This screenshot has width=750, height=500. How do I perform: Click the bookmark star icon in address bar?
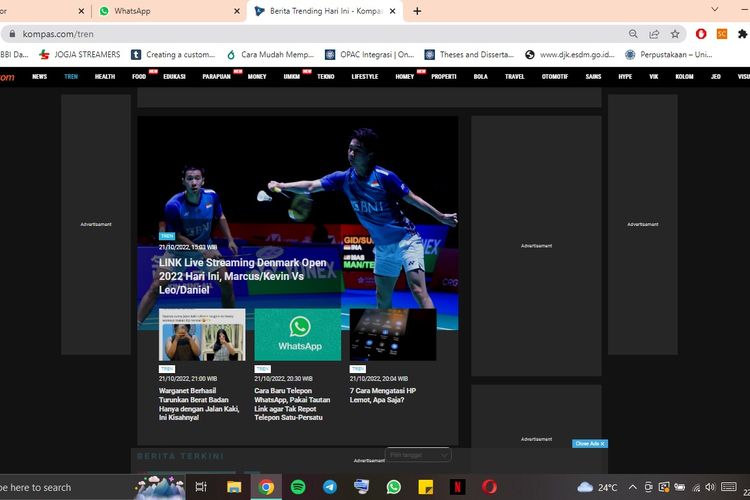(675, 33)
